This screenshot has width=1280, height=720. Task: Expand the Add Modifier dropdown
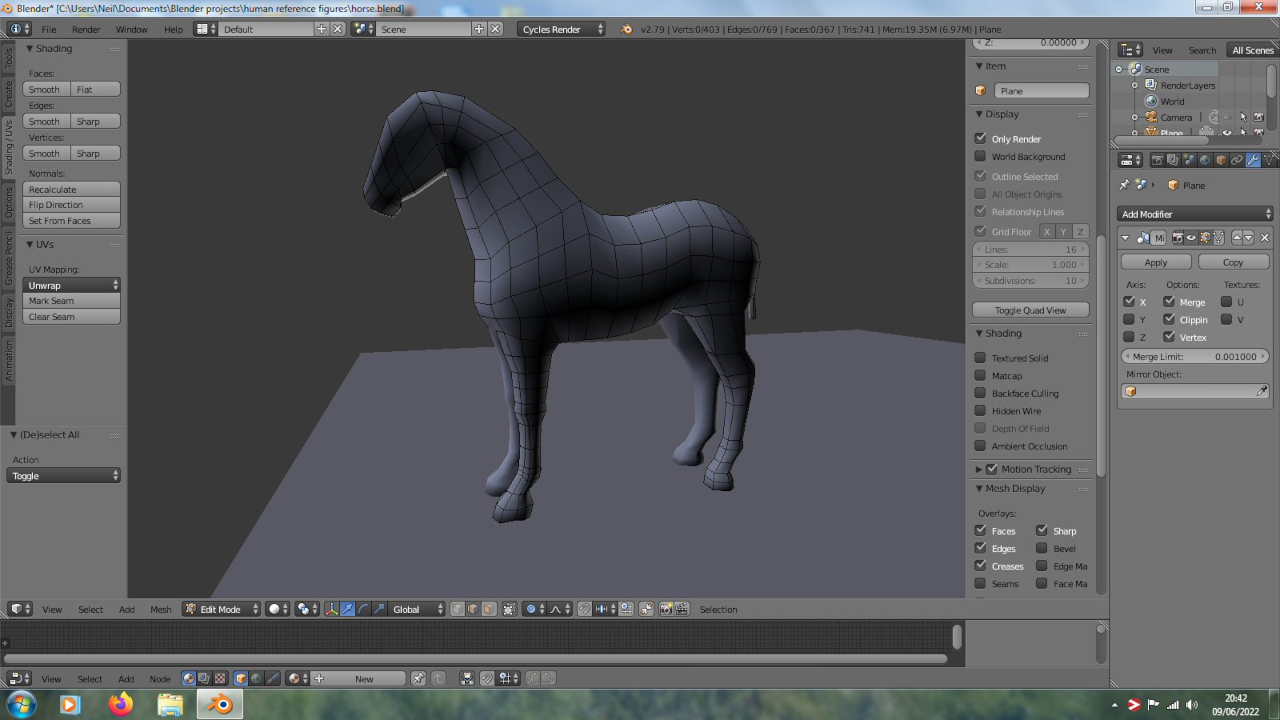click(1195, 214)
